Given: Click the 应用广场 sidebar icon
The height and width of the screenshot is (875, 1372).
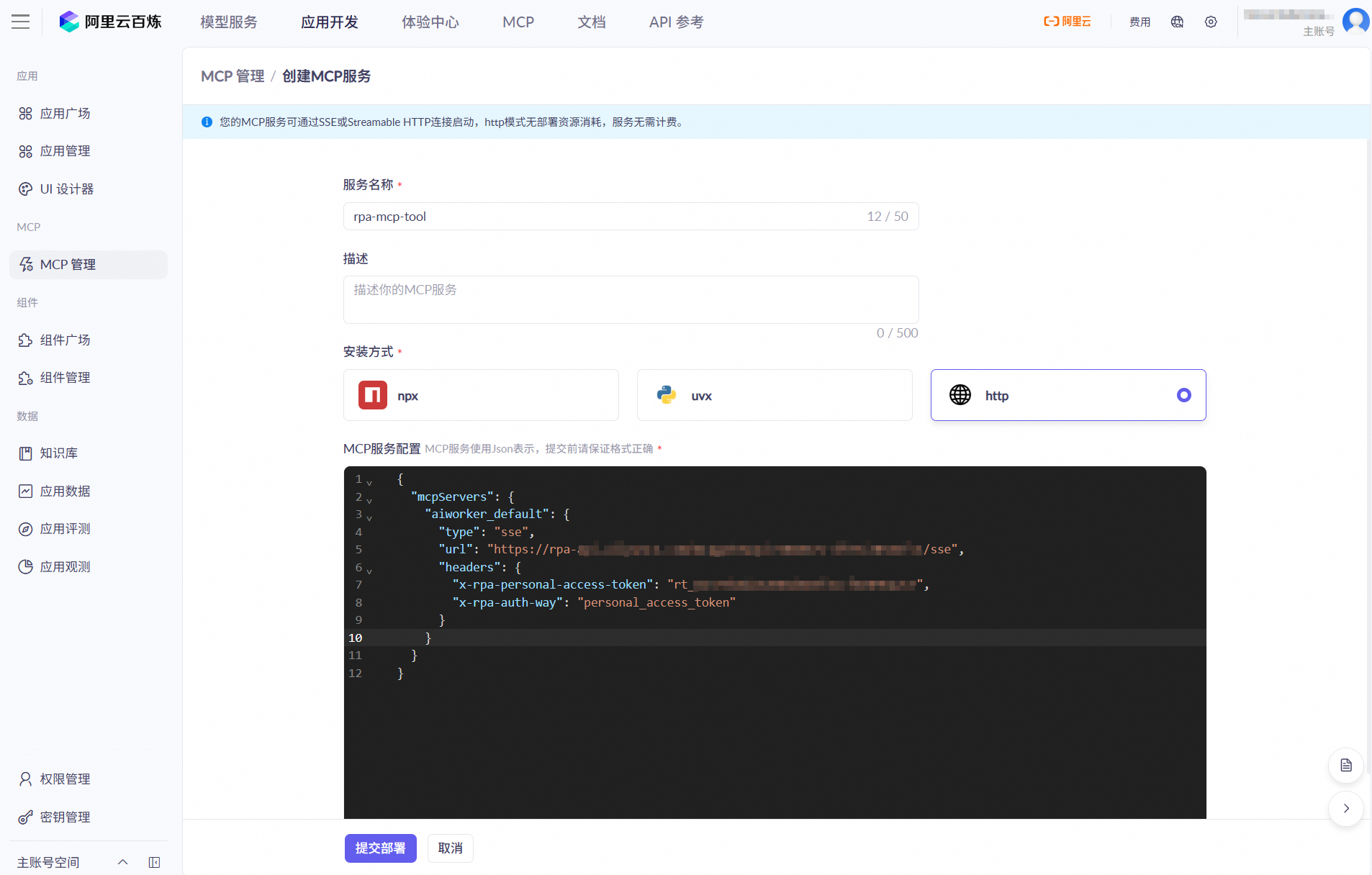Looking at the screenshot, I should (26, 114).
